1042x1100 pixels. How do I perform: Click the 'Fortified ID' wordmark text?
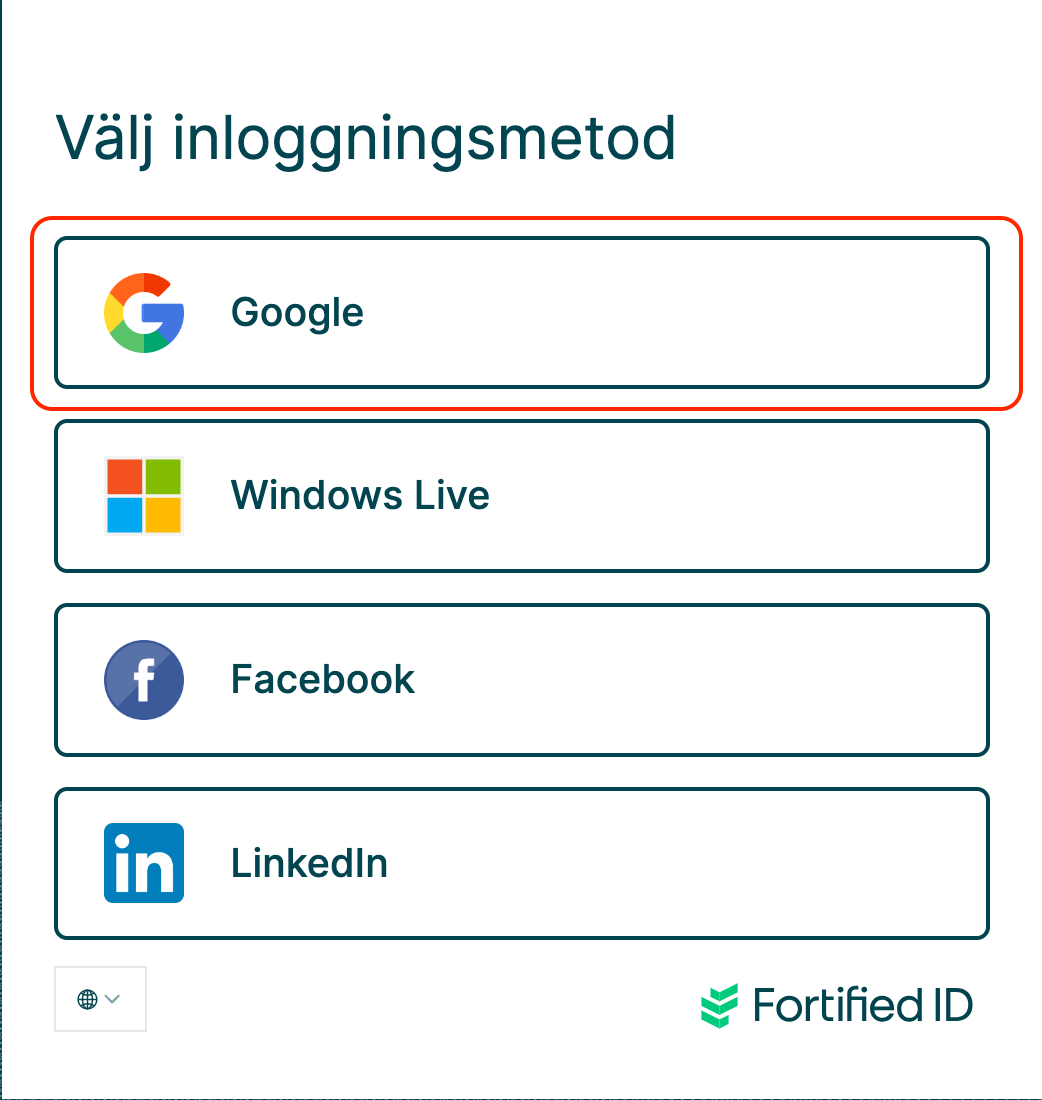(862, 1005)
